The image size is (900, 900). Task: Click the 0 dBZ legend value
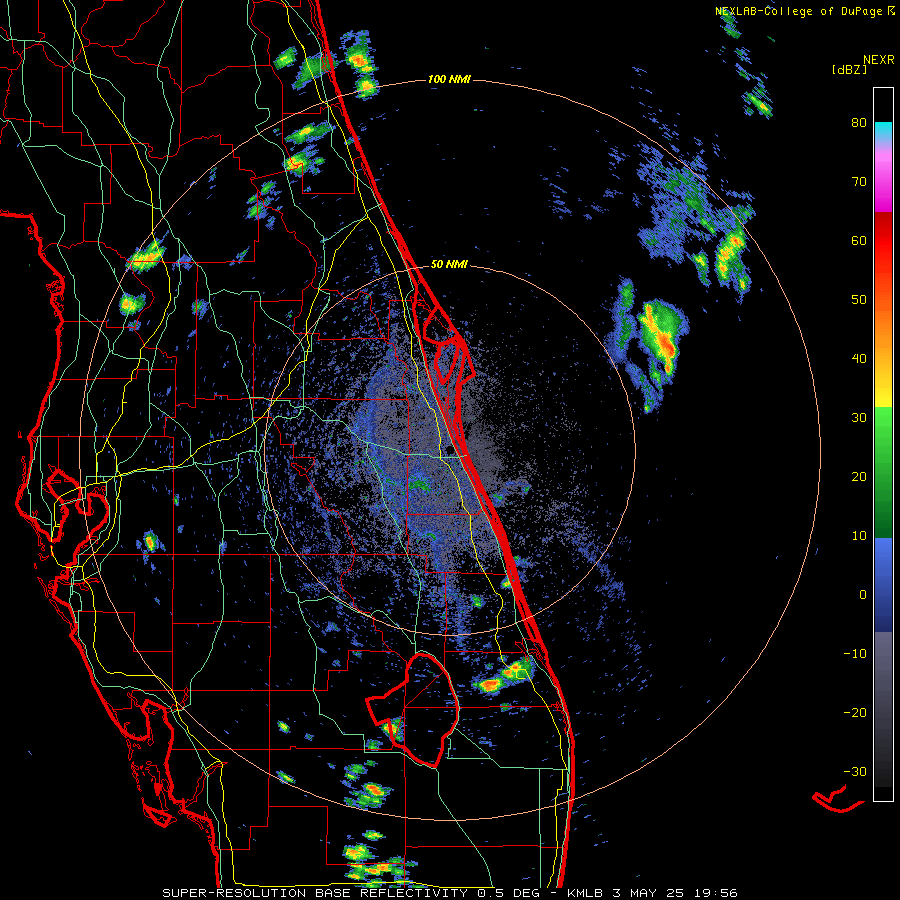(863, 595)
